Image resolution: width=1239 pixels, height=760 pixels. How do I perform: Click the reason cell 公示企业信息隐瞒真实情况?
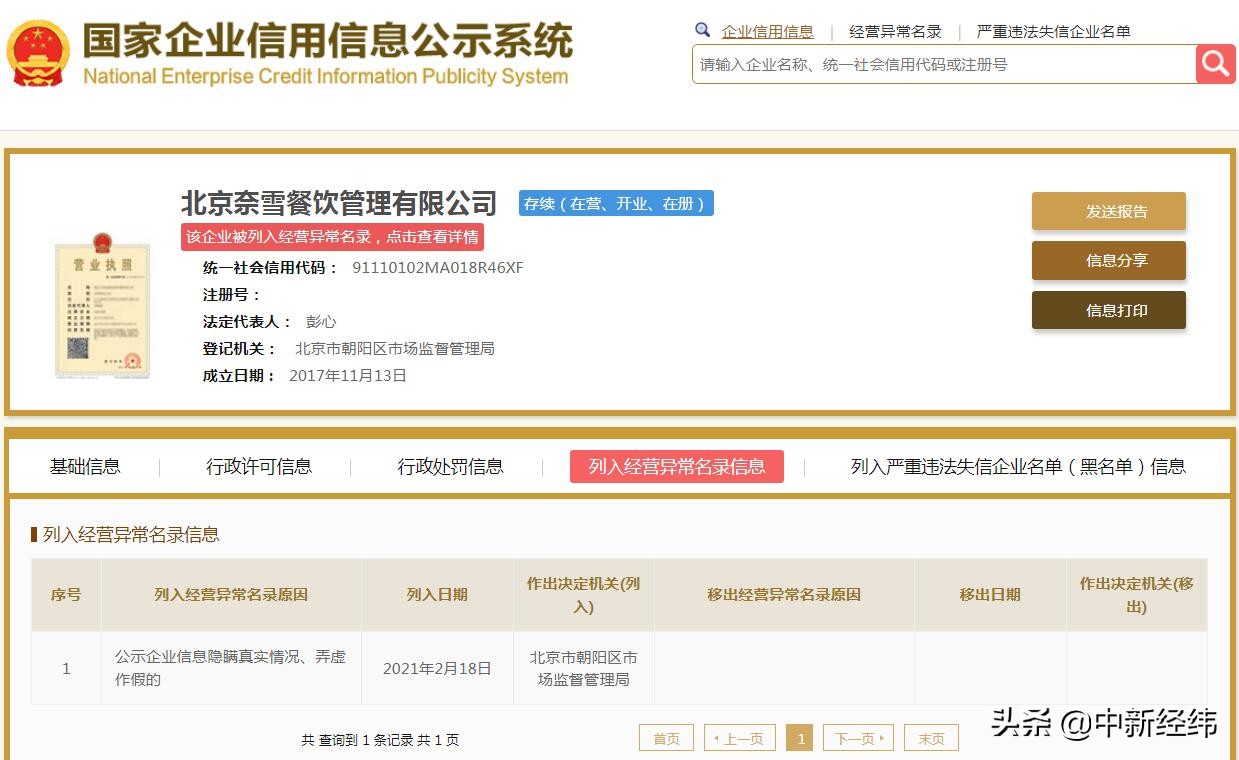pos(230,668)
